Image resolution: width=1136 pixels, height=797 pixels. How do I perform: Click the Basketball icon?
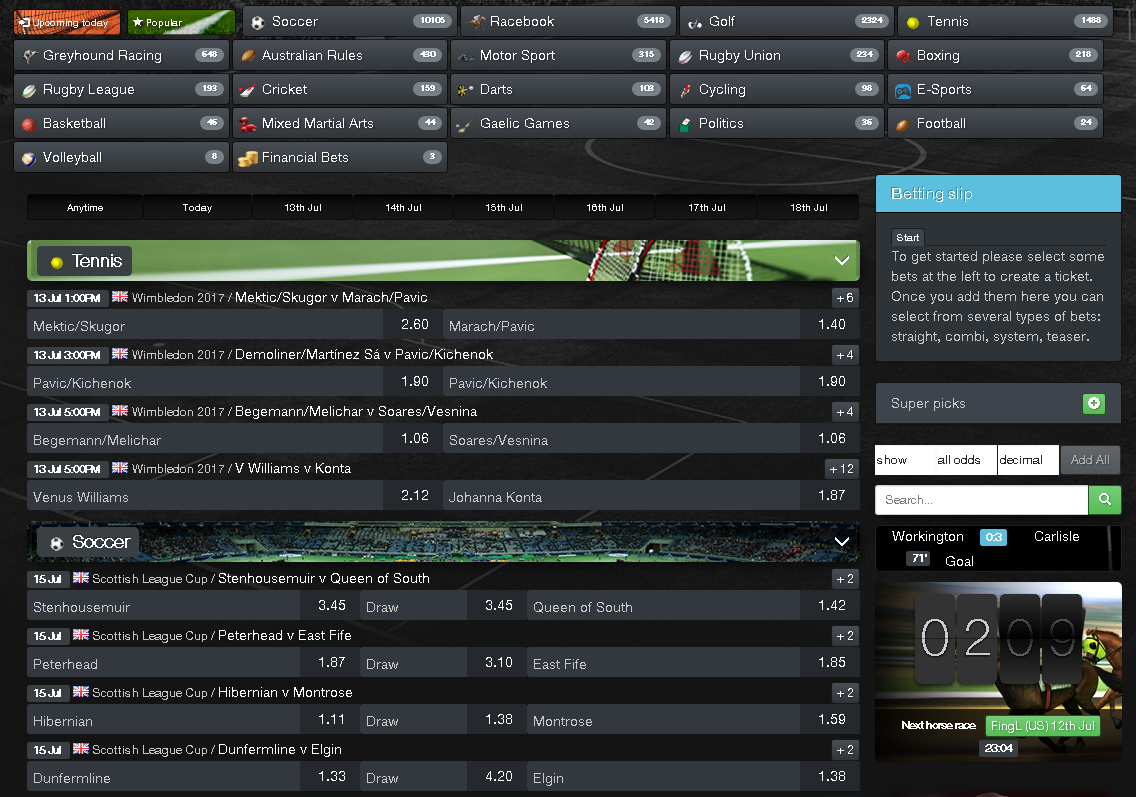(29, 124)
